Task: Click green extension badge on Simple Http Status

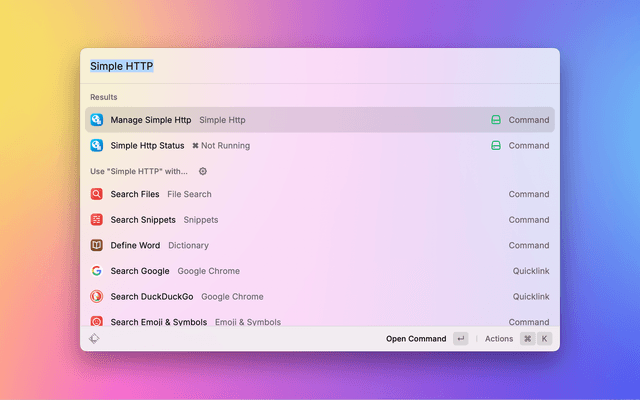Action: pos(495,145)
